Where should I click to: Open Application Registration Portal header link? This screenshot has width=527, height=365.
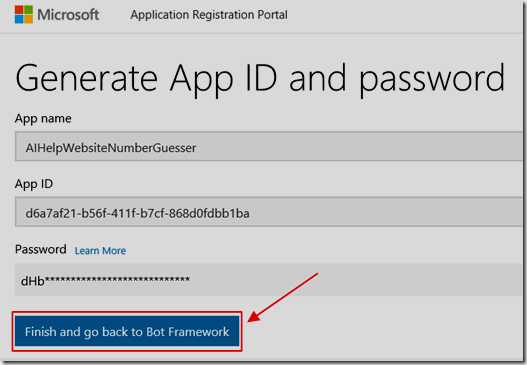(209, 15)
